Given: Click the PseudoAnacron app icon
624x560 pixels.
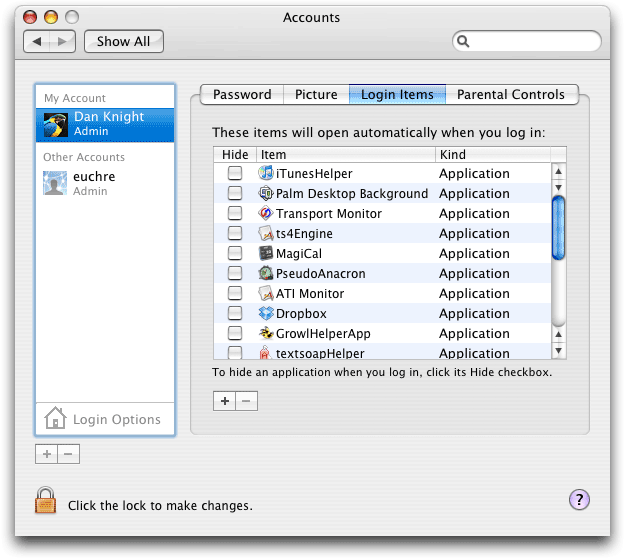Looking at the screenshot, I should pyautogui.click(x=265, y=273).
